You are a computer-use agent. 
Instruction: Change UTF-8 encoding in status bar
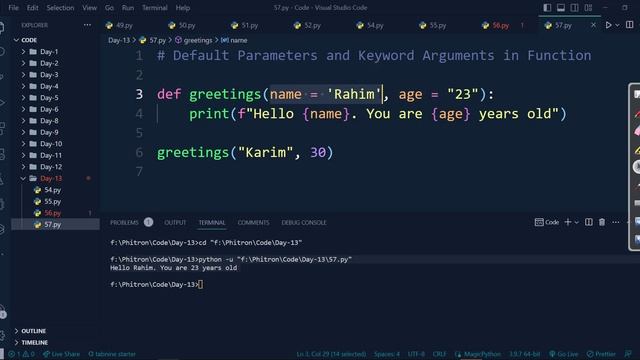coord(416,354)
